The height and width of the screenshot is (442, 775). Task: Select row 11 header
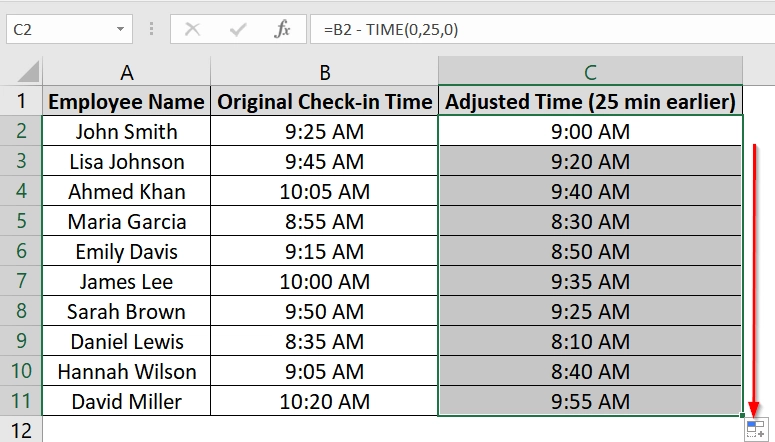point(22,401)
